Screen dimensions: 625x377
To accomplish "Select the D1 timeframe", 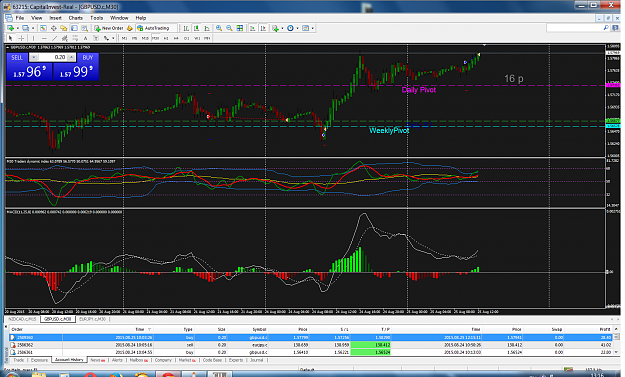I will coord(187,38).
